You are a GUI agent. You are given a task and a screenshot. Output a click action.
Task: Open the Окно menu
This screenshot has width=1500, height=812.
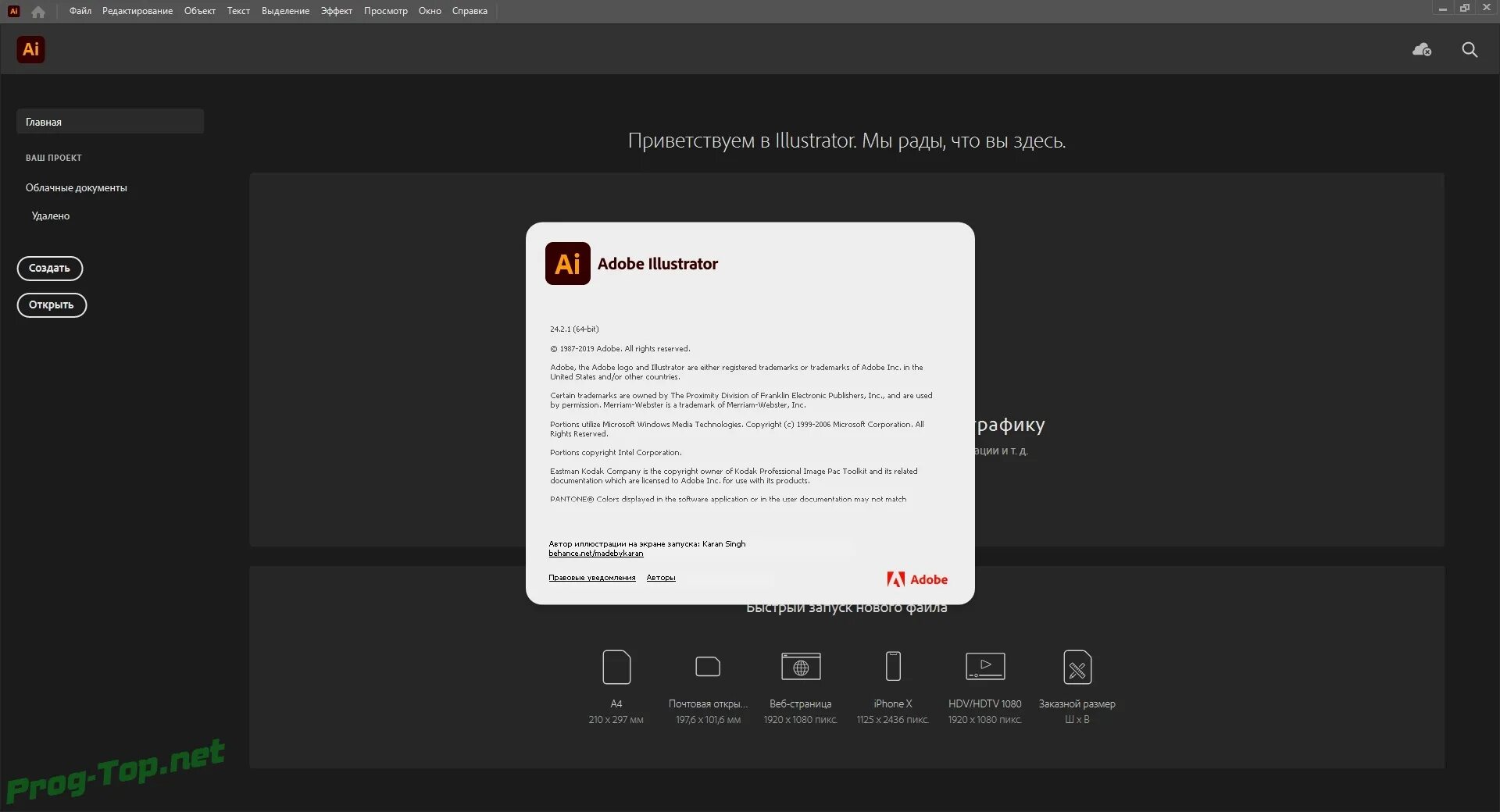pyautogui.click(x=430, y=11)
